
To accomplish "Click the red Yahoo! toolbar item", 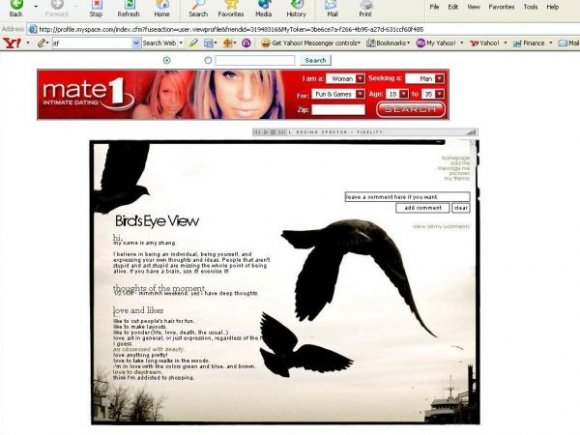I will point(485,43).
